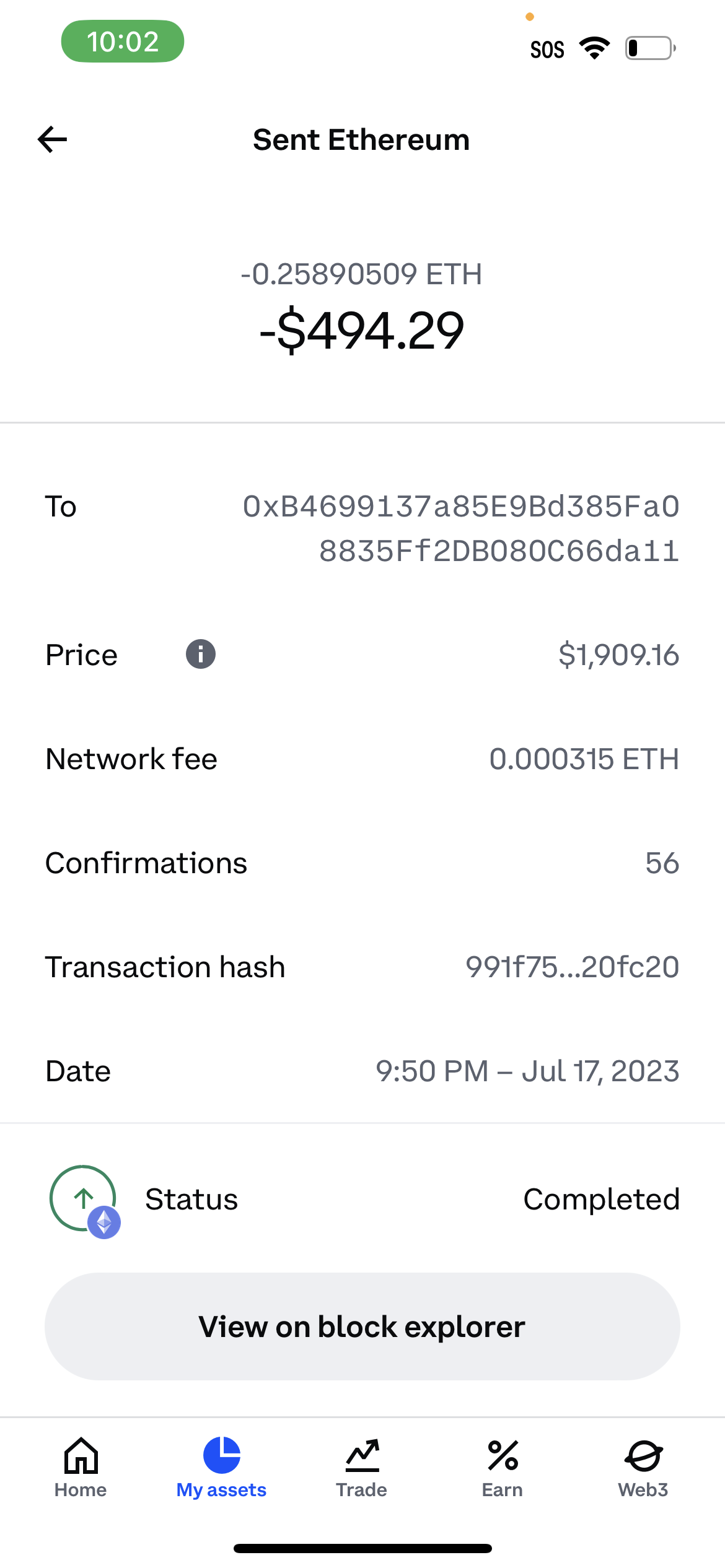Tap the back arrow icon
This screenshot has height=1568, width=725.
pyautogui.click(x=53, y=139)
